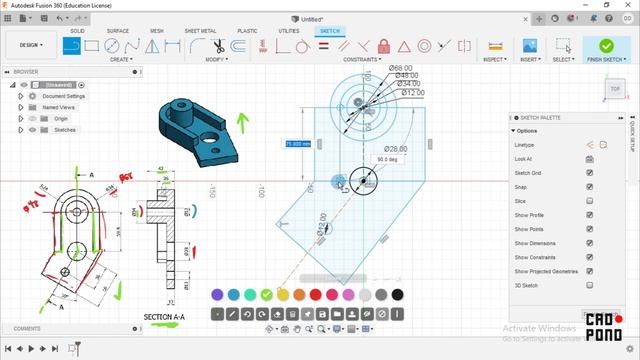Switch to the PLASTIC tab
Image resolution: width=640 pixels, height=360 pixels.
coord(247,31)
